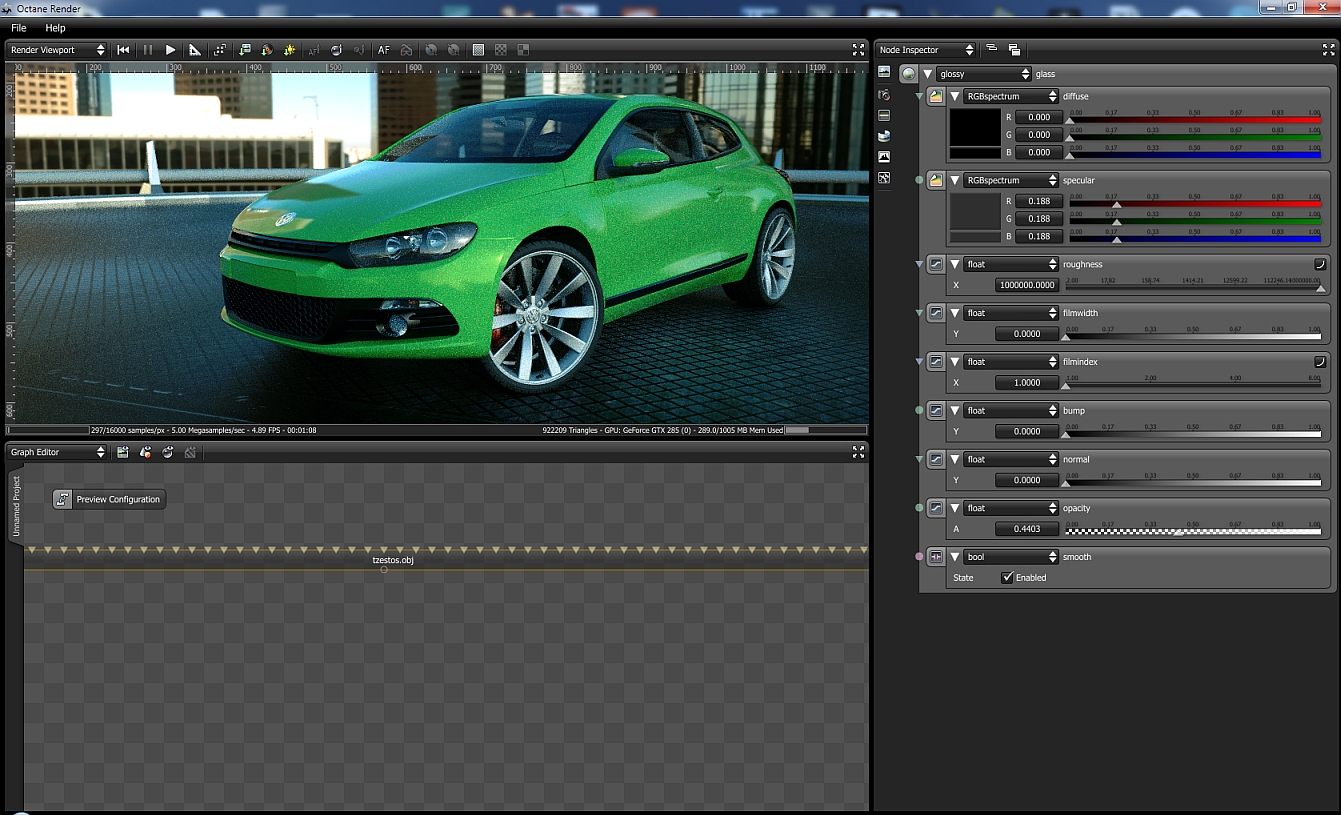Image resolution: width=1341 pixels, height=815 pixels.
Task: Maximize the Node Inspector panel
Action: coord(1329,50)
